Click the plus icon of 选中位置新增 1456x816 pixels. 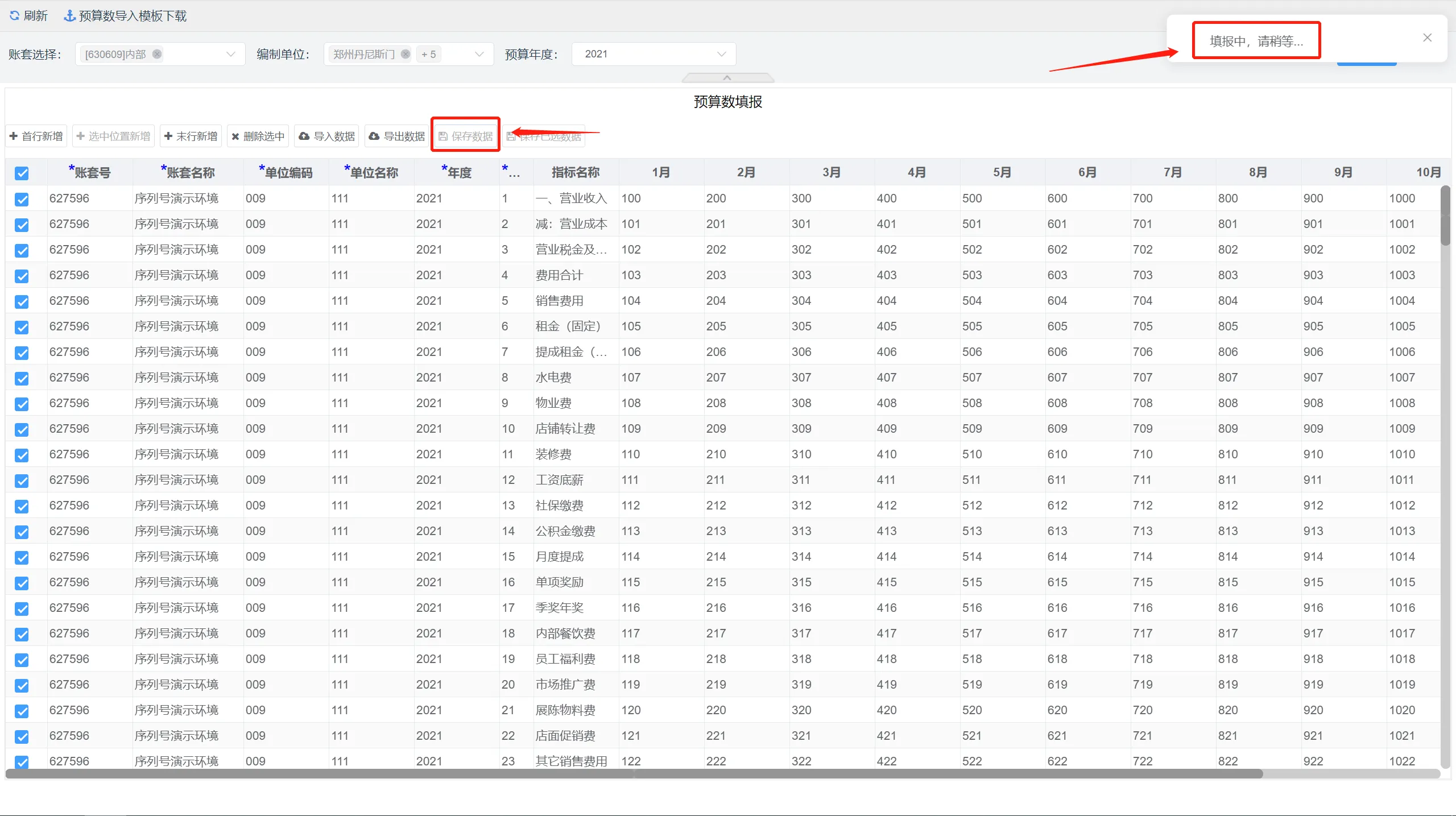pyautogui.click(x=81, y=136)
